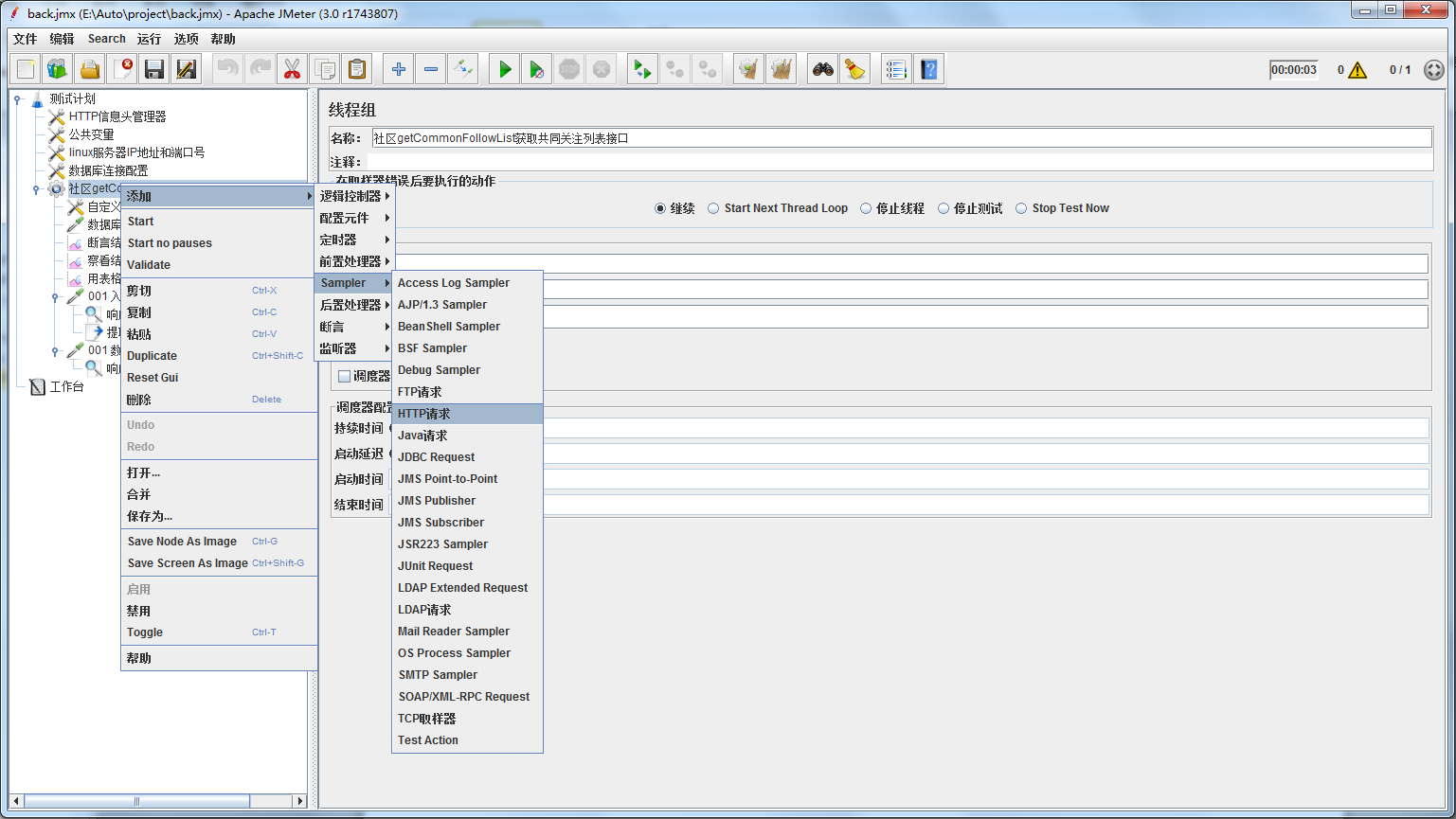Click the Toggle enable/disable toolbar icon
This screenshot has width=1456, height=819.
click(x=463, y=69)
